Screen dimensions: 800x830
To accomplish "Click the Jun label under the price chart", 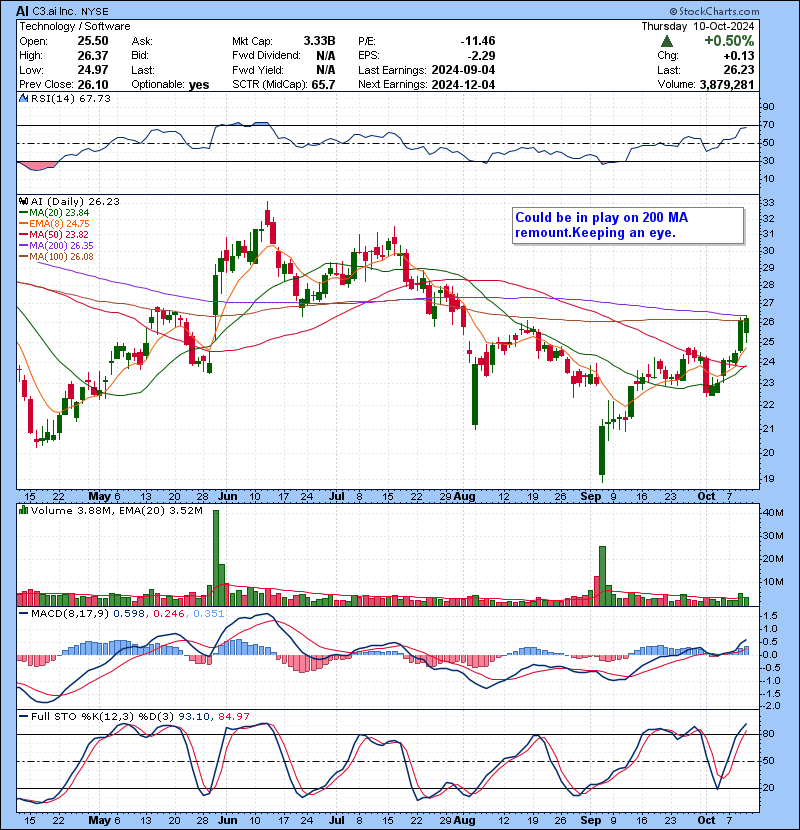I will 228,497.
